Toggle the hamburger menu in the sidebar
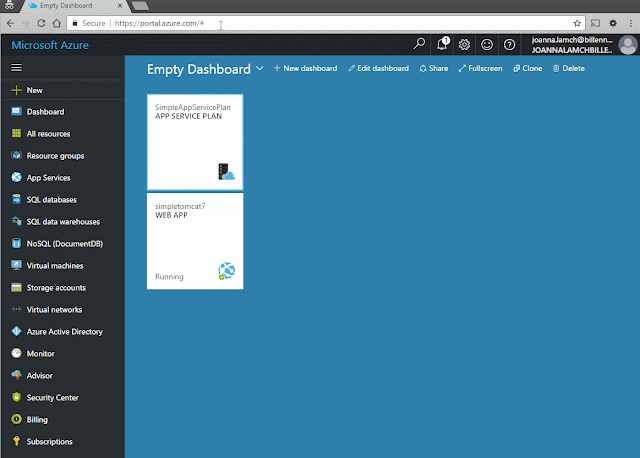The image size is (640, 458). click(16, 67)
